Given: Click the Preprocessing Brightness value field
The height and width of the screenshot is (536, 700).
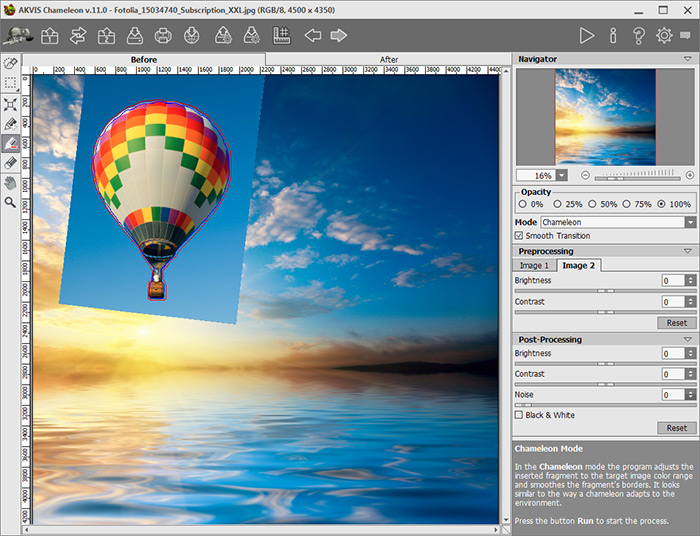Looking at the screenshot, I should 674,280.
